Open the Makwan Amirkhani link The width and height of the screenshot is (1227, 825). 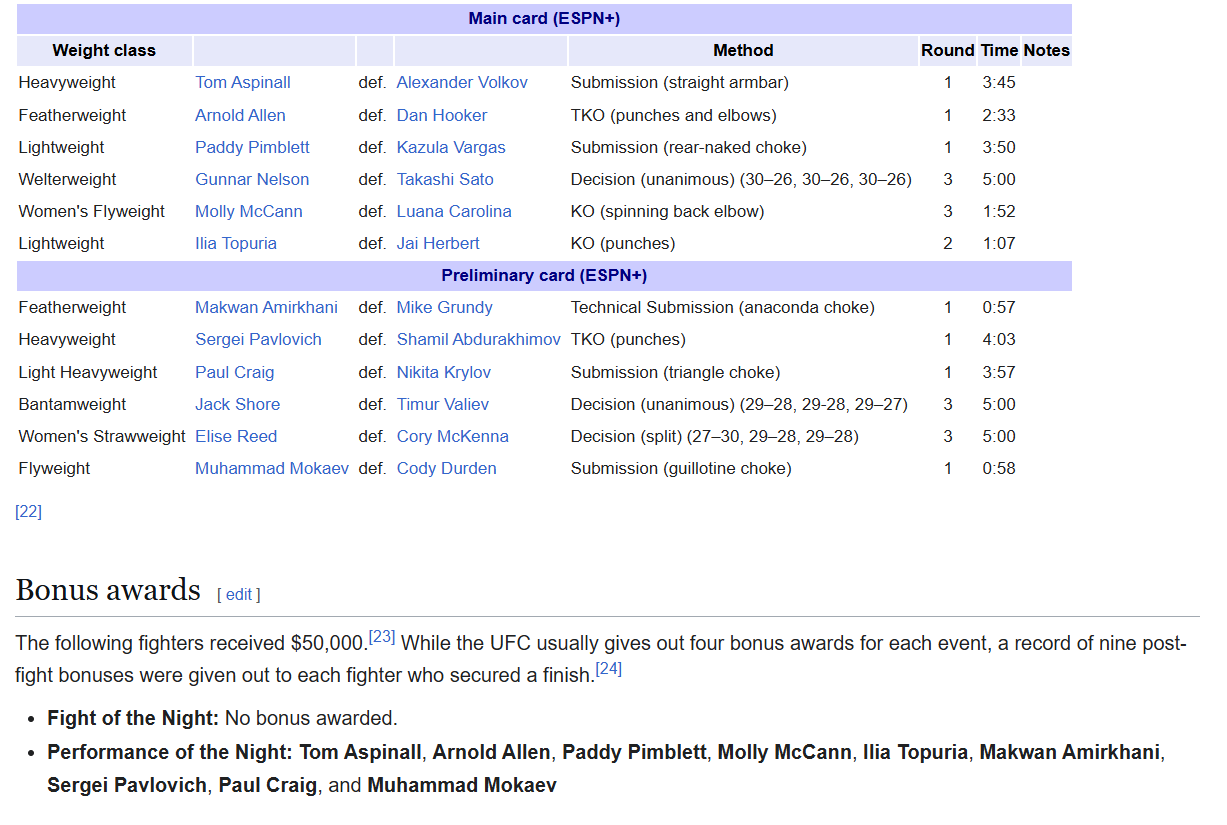266,307
